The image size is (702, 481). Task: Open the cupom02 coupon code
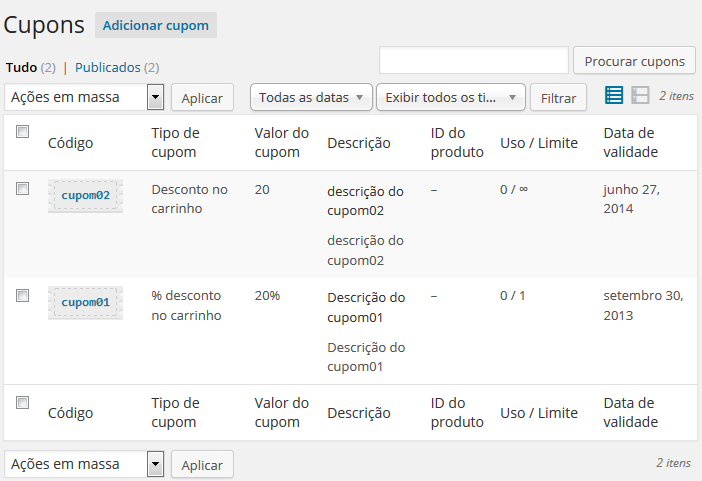click(x=85, y=195)
